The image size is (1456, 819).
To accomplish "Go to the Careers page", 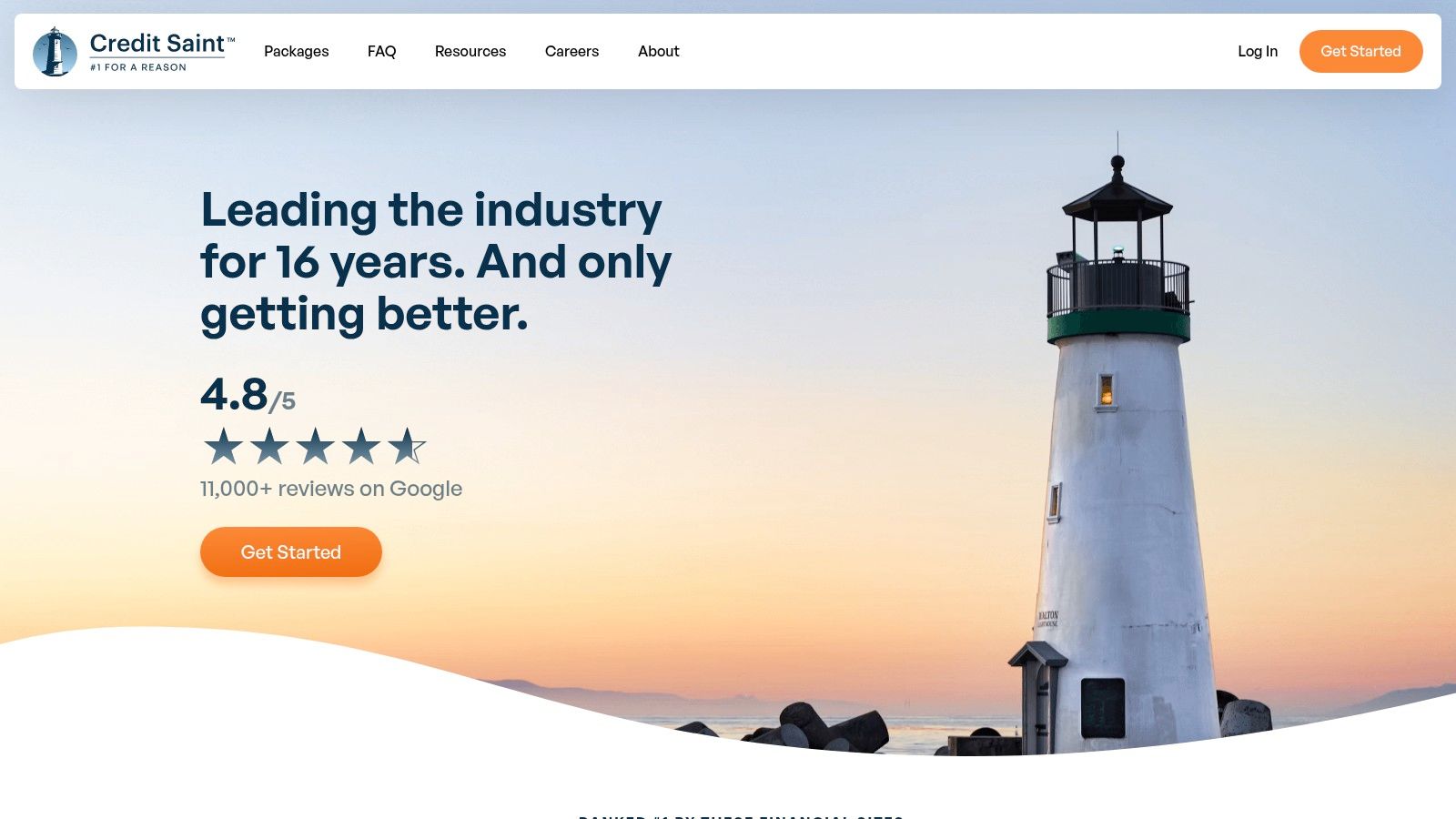I will tap(571, 51).
